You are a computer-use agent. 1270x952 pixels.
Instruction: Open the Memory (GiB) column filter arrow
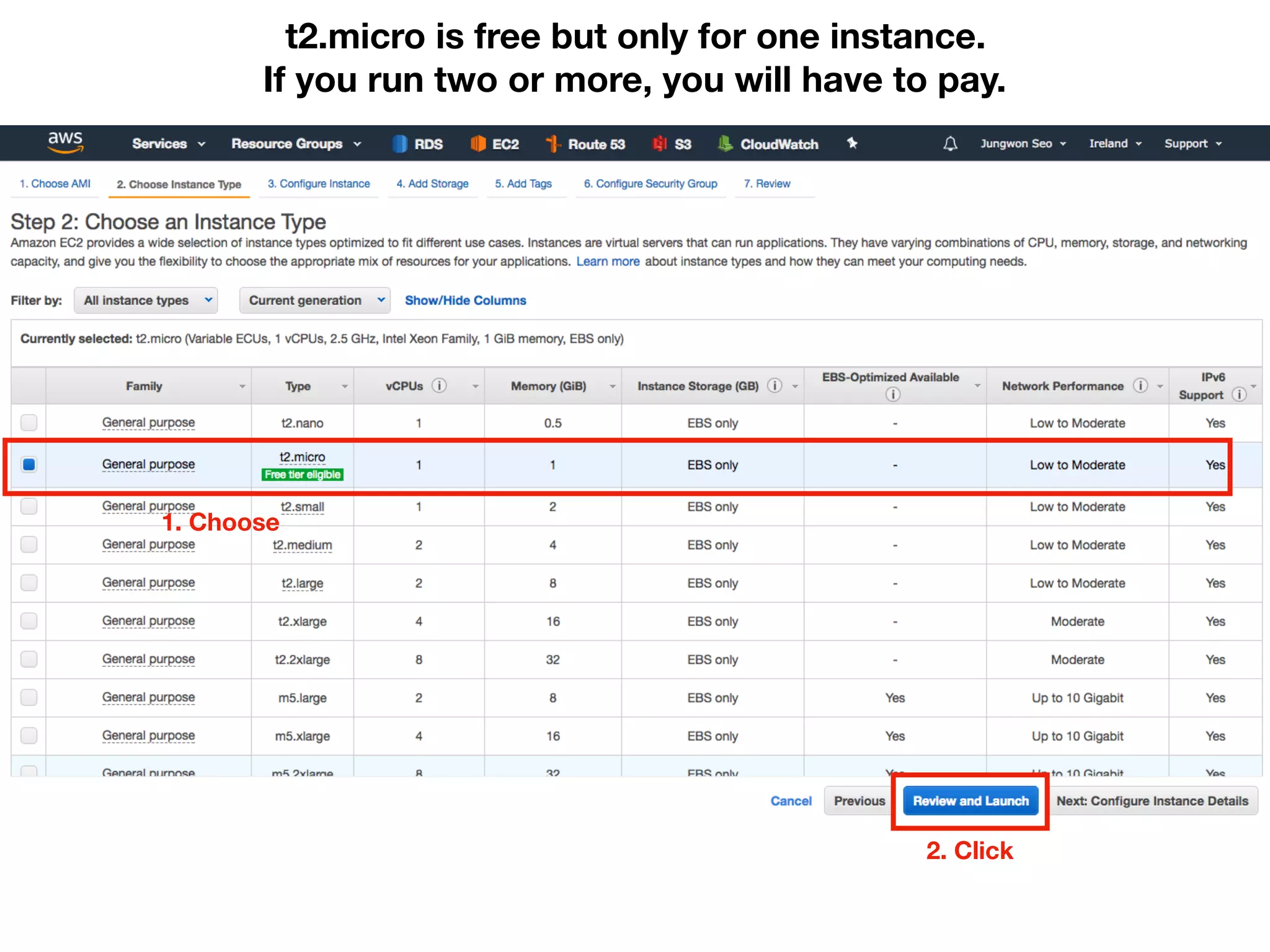click(612, 386)
